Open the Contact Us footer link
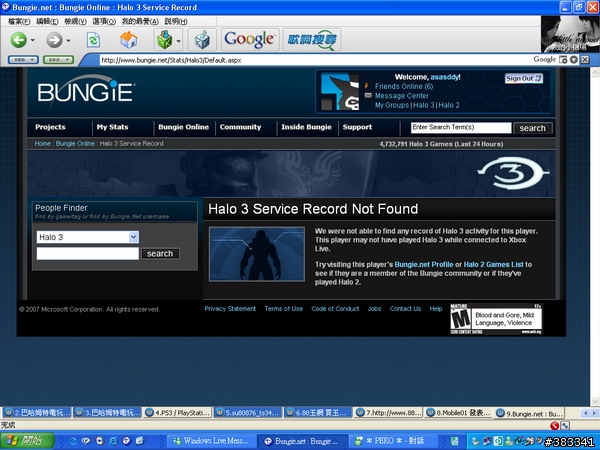Screen dimensions: 600x450 pos(405,309)
